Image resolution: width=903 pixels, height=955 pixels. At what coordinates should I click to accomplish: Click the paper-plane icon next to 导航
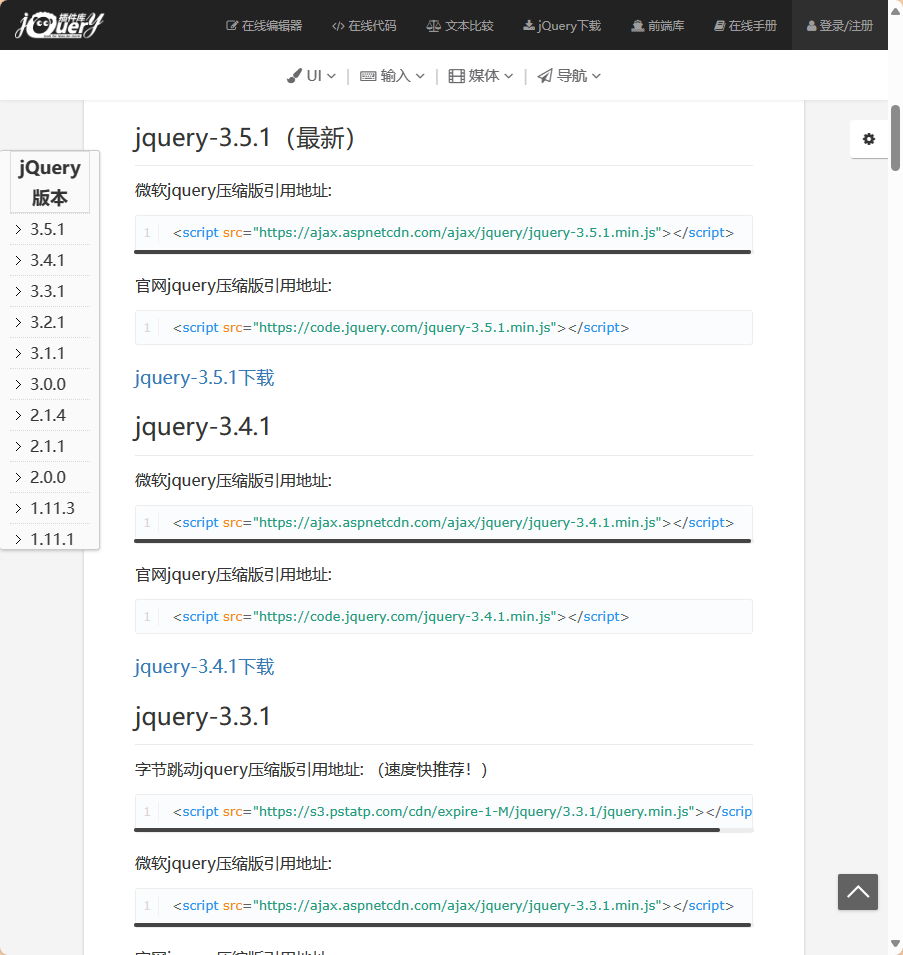click(x=544, y=75)
